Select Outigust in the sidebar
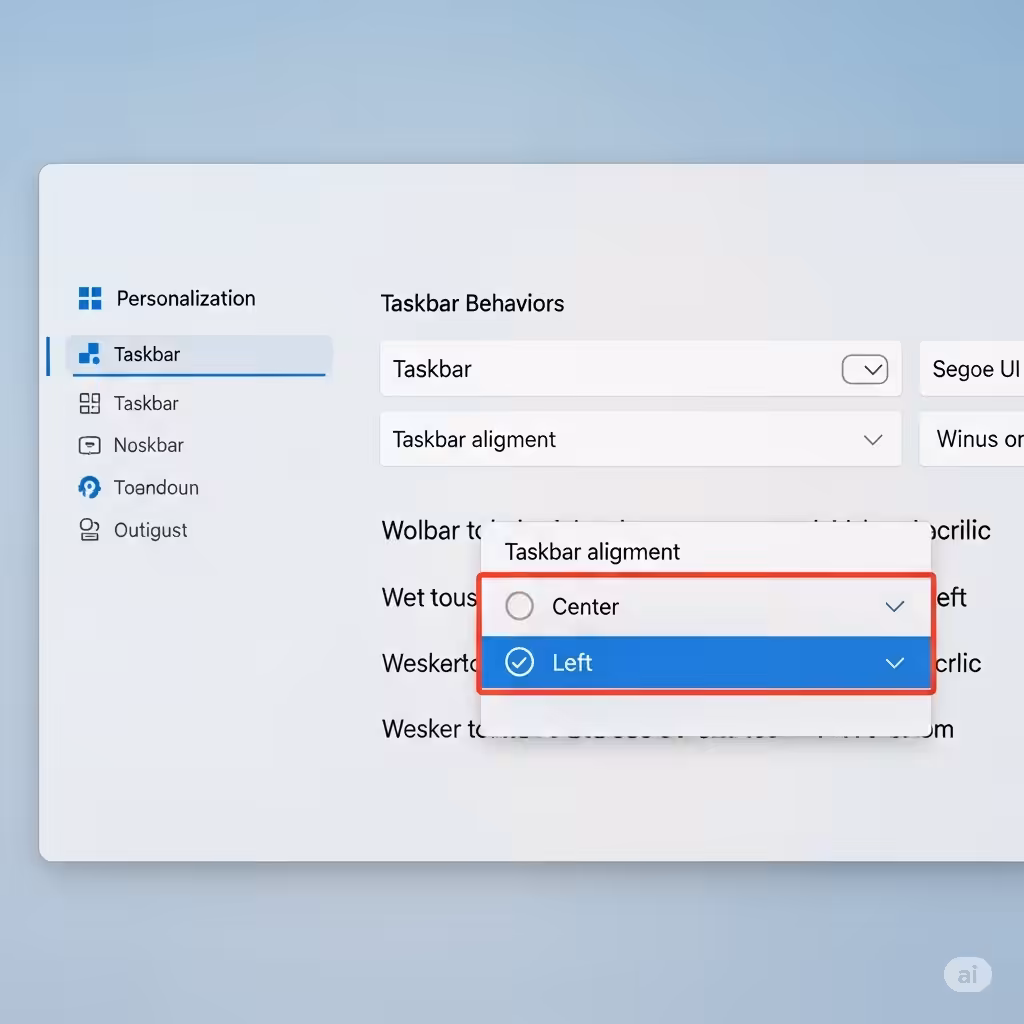 coord(150,530)
